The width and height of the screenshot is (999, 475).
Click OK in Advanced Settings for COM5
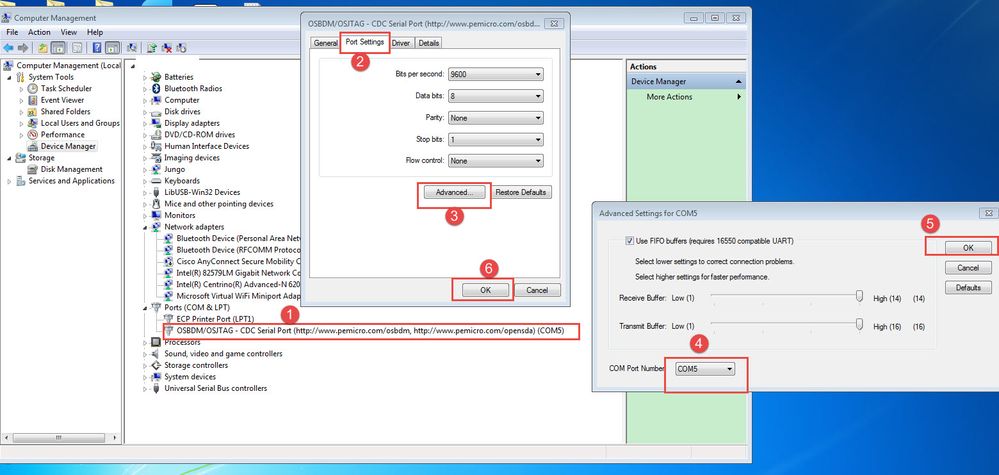(x=968, y=247)
